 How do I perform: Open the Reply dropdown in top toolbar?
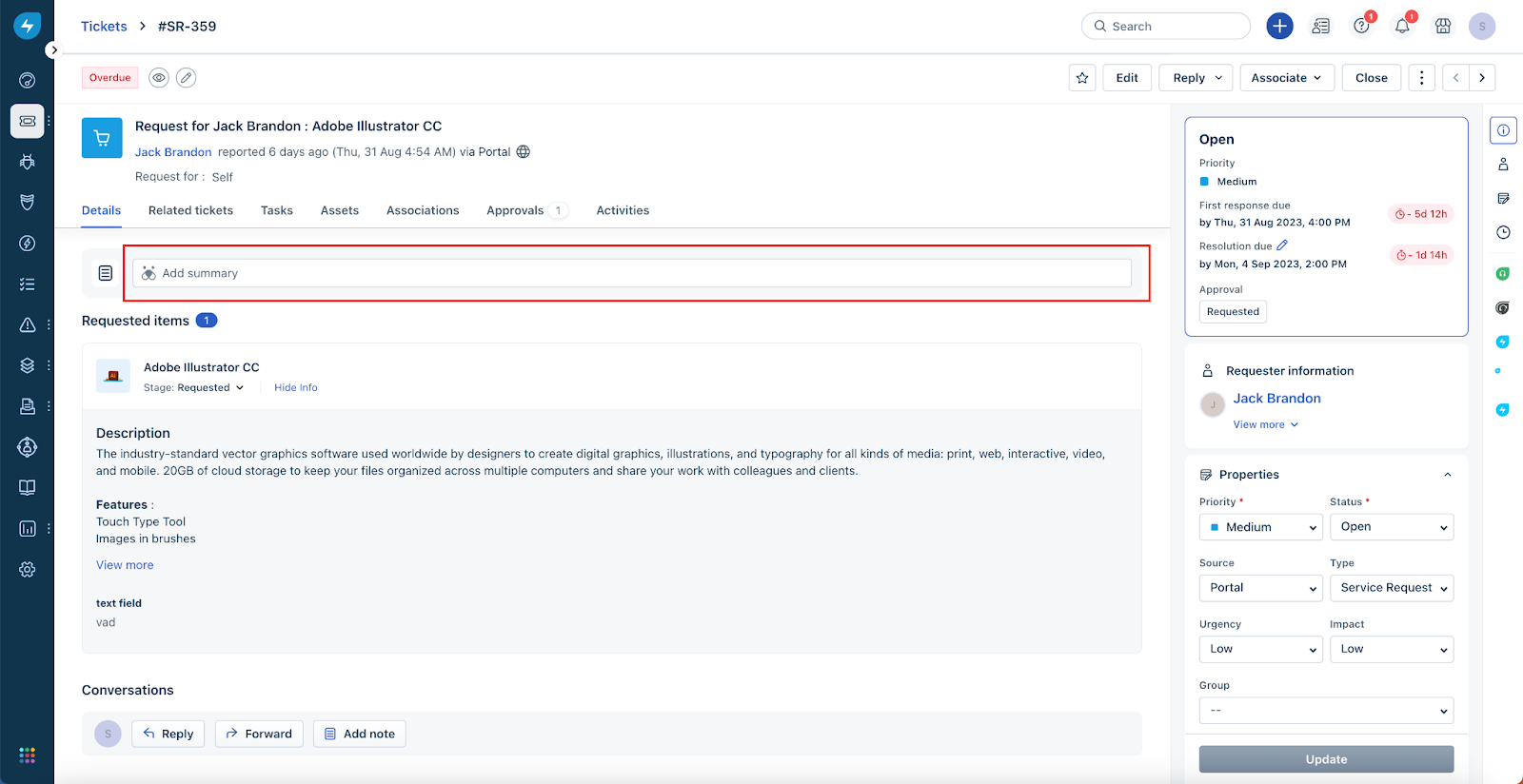point(1197,78)
